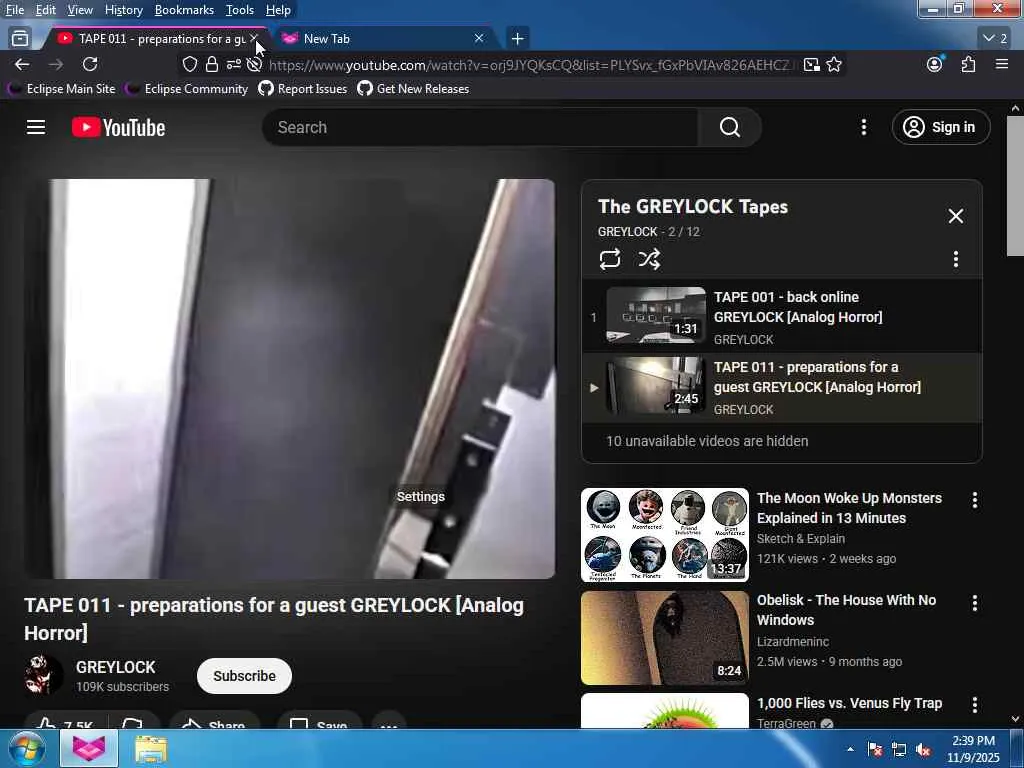The width and height of the screenshot is (1024, 768).
Task: Open YouTube settings three-dot menu
Action: [863, 127]
